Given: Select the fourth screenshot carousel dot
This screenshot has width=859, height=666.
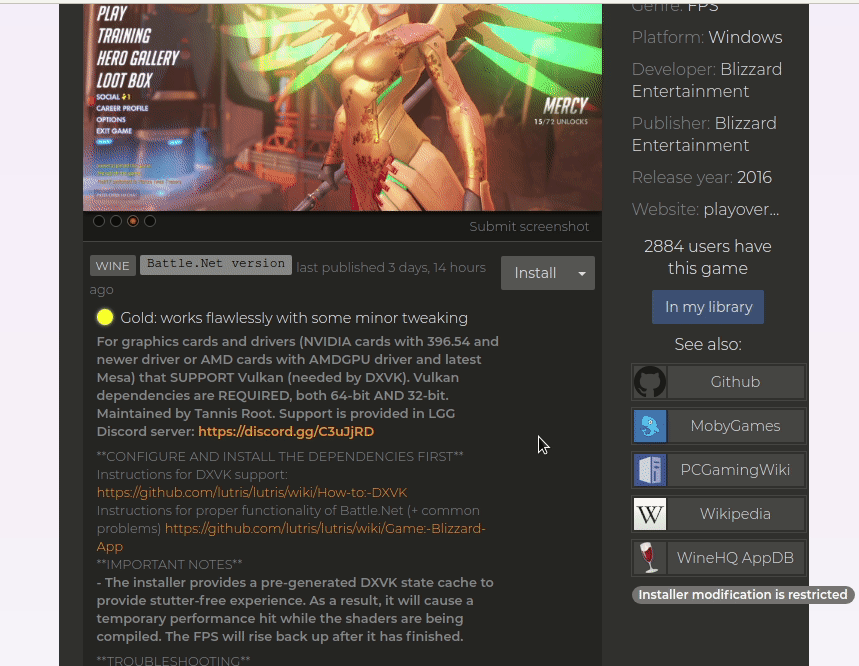Looking at the screenshot, I should pos(150,221).
